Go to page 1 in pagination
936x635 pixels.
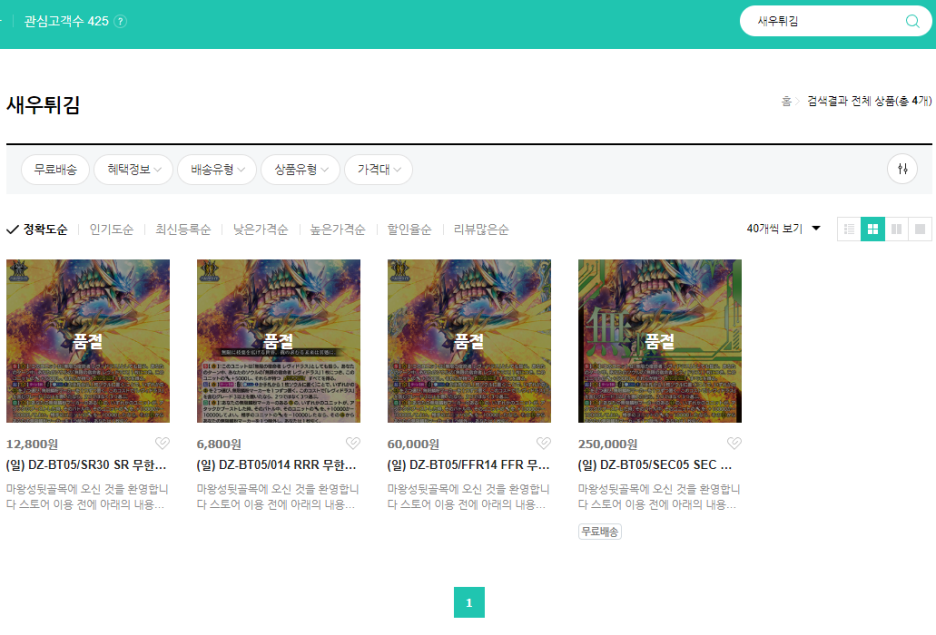[x=469, y=602]
